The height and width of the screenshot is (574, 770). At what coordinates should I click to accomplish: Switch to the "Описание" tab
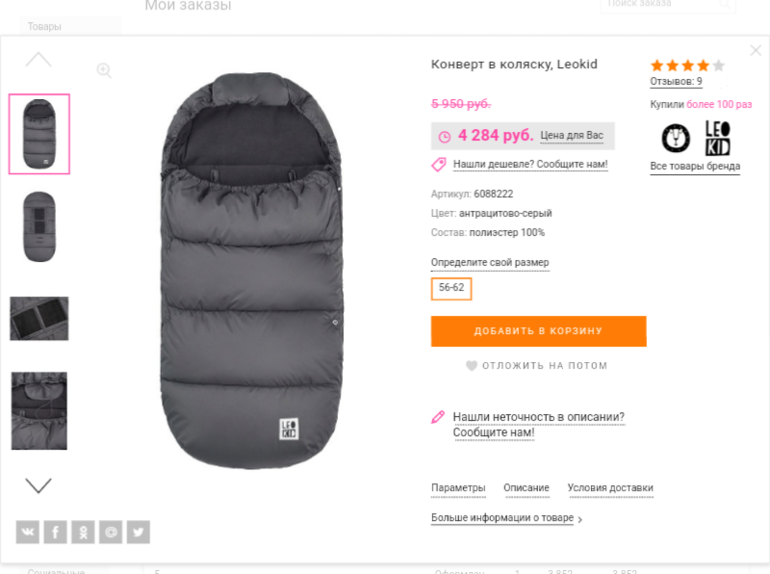point(526,488)
